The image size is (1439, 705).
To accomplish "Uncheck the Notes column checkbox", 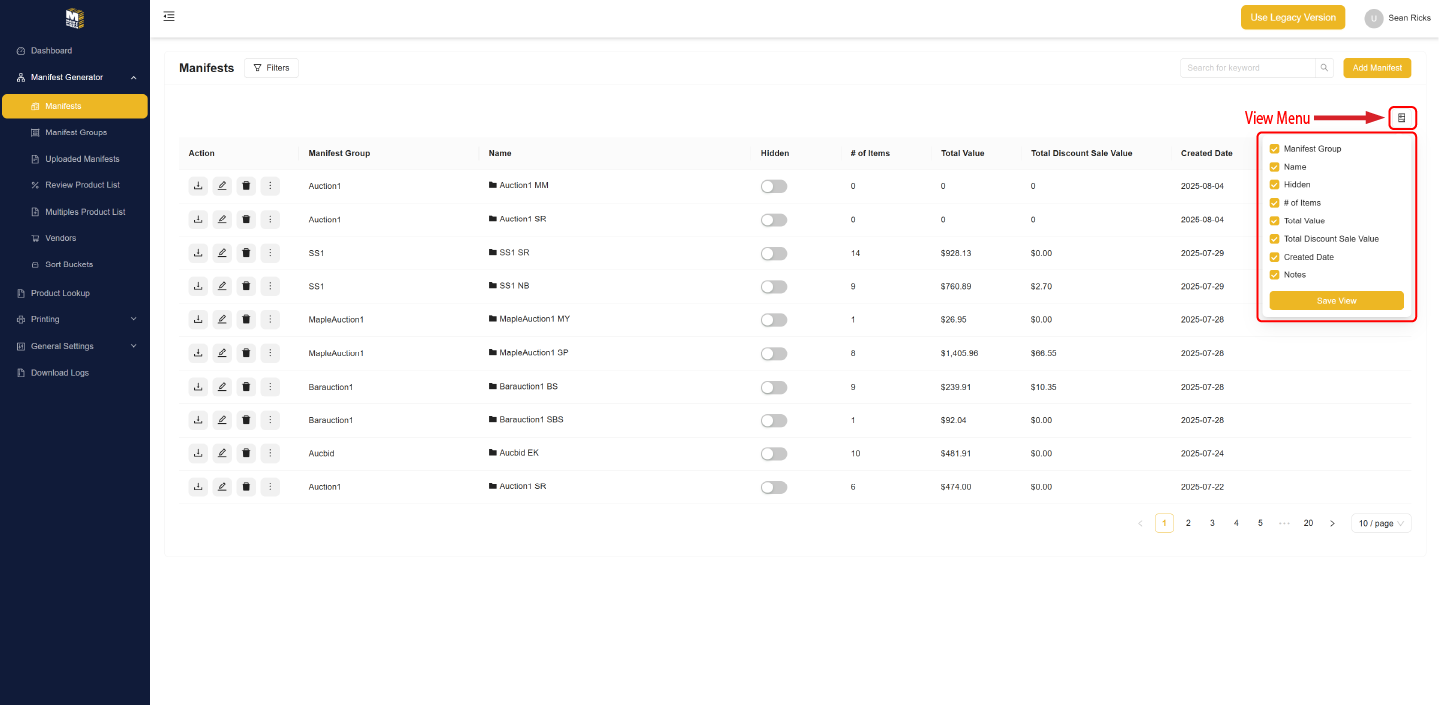I will pyautogui.click(x=1274, y=275).
